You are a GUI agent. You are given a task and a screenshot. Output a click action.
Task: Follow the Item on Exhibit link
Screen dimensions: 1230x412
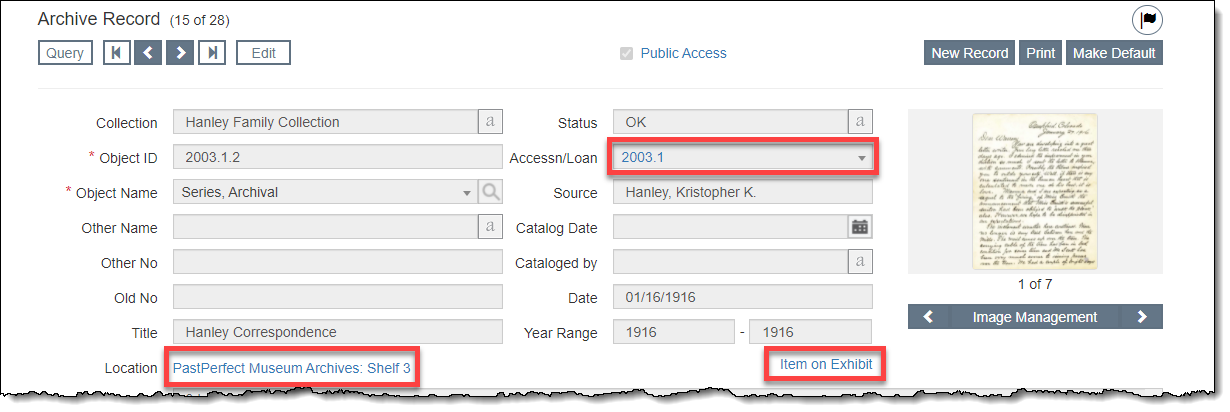pyautogui.click(x=826, y=365)
